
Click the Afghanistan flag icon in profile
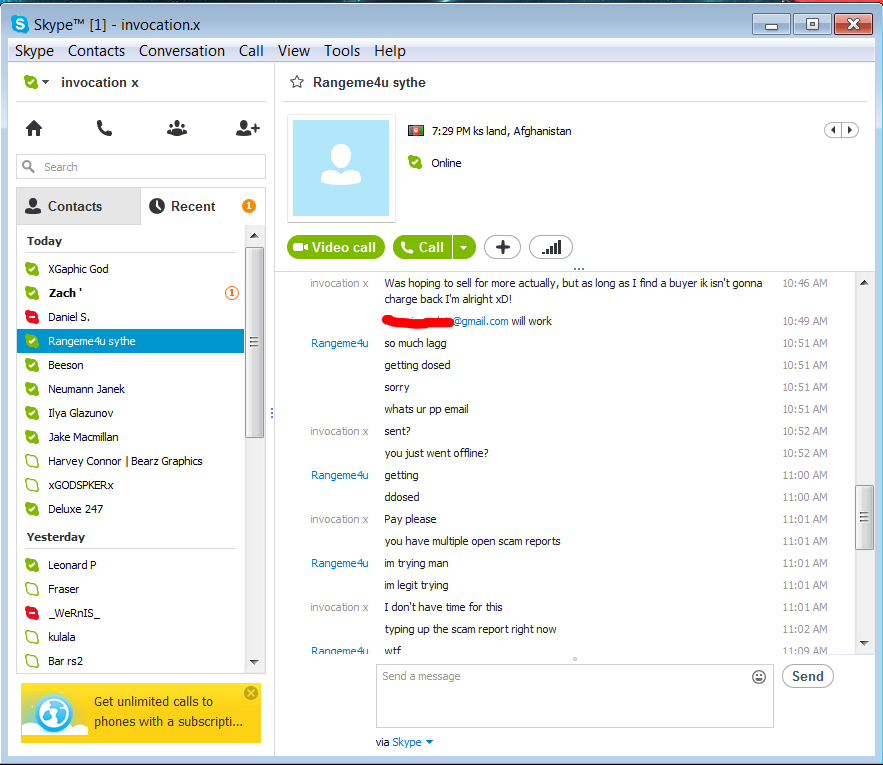click(416, 131)
